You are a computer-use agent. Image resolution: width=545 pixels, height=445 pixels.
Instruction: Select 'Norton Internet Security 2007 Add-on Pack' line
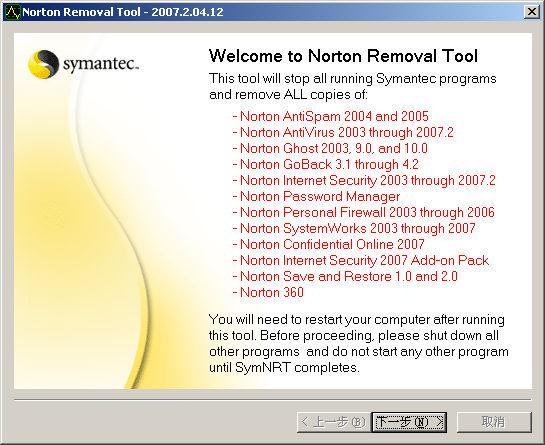click(361, 260)
